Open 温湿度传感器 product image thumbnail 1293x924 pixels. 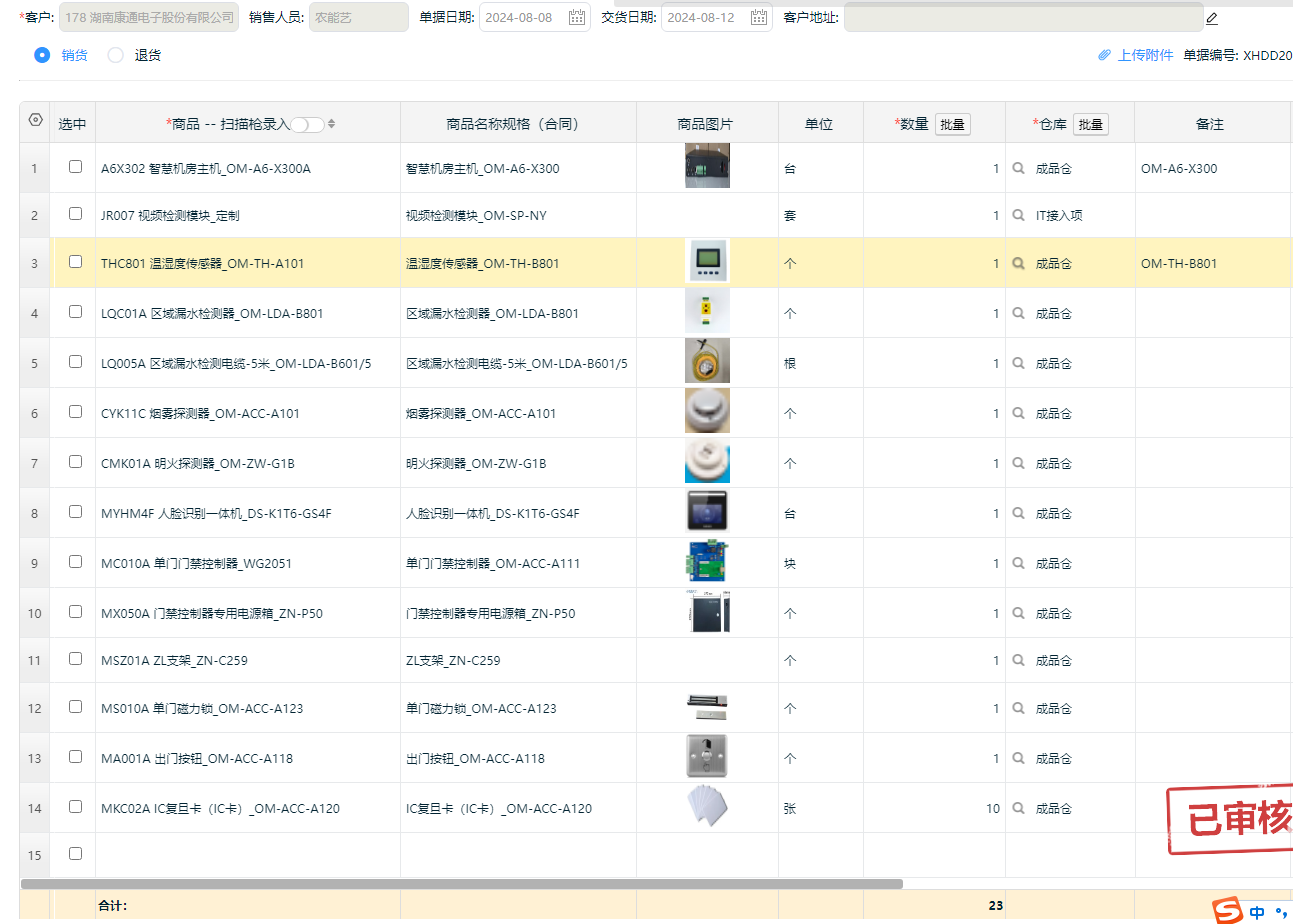coord(707,261)
